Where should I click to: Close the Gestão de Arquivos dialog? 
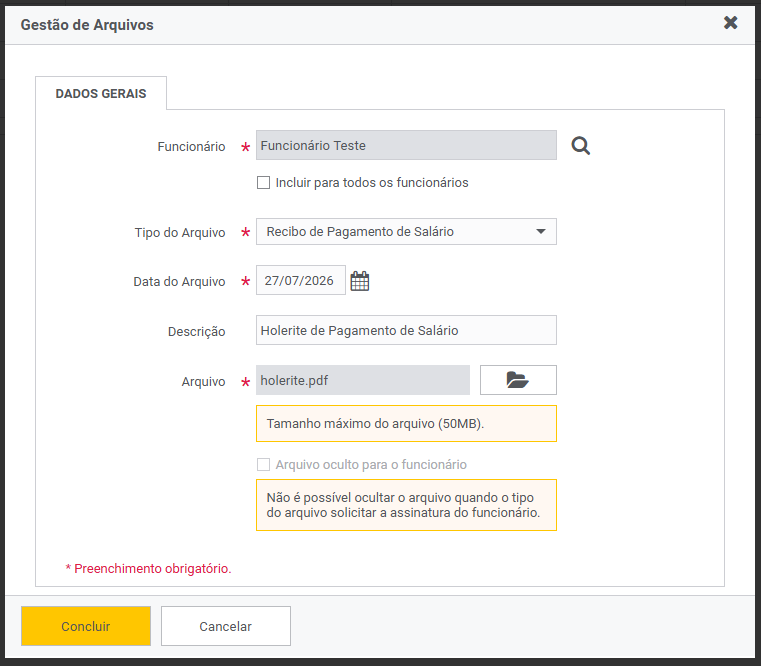pyautogui.click(x=730, y=22)
